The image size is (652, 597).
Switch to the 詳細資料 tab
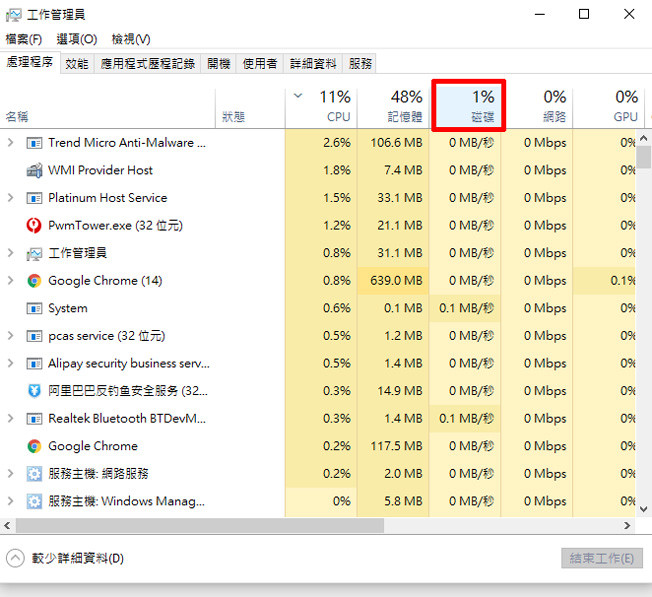tap(313, 64)
